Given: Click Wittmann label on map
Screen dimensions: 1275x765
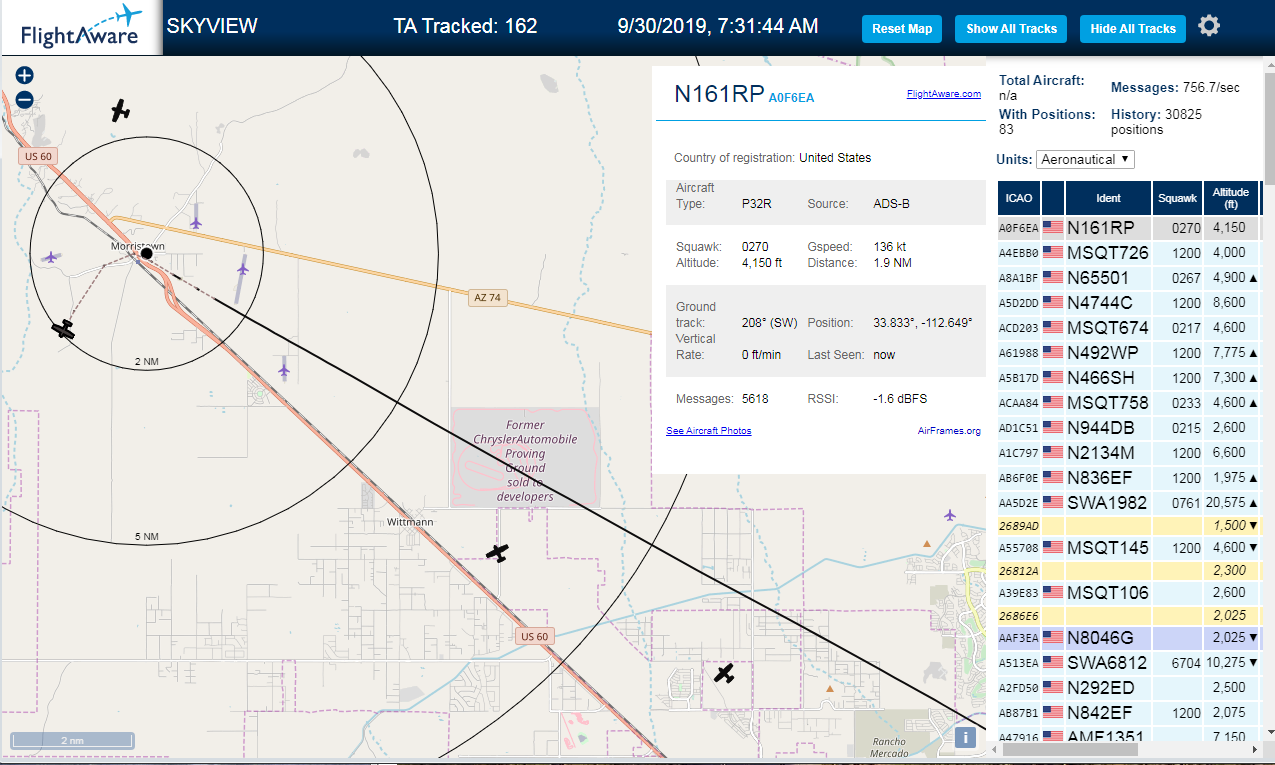Looking at the screenshot, I should click(x=410, y=522).
